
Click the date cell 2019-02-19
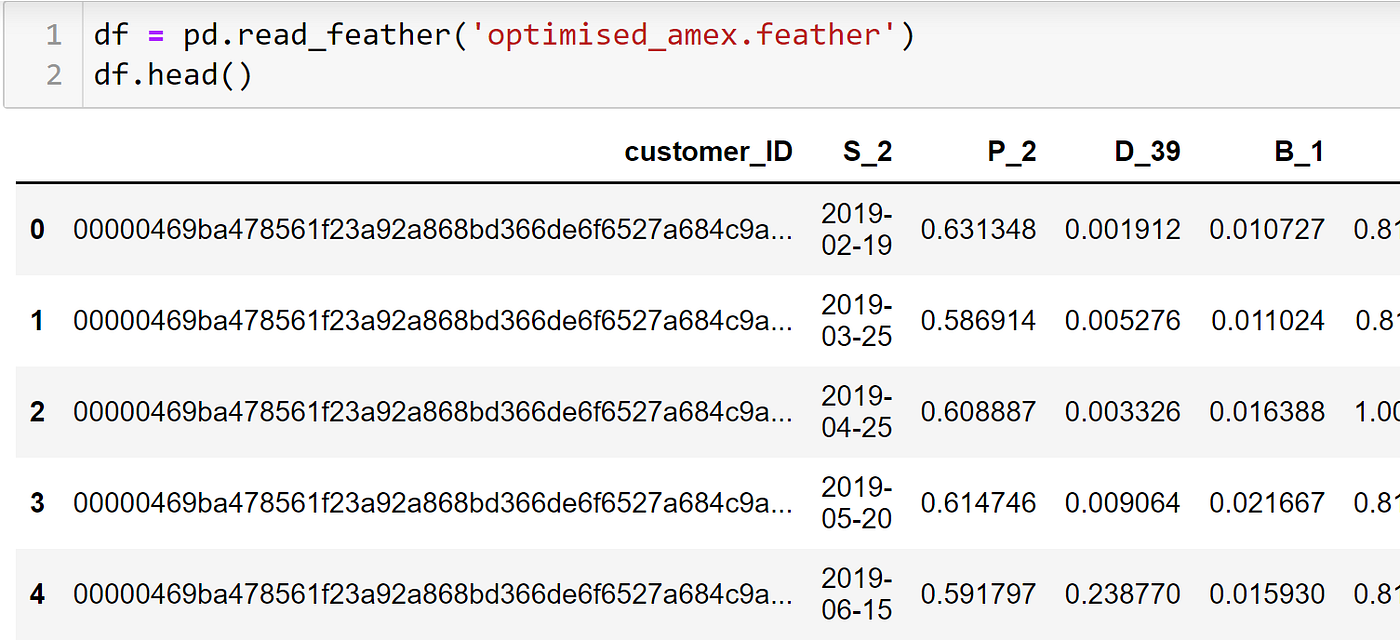coord(856,229)
